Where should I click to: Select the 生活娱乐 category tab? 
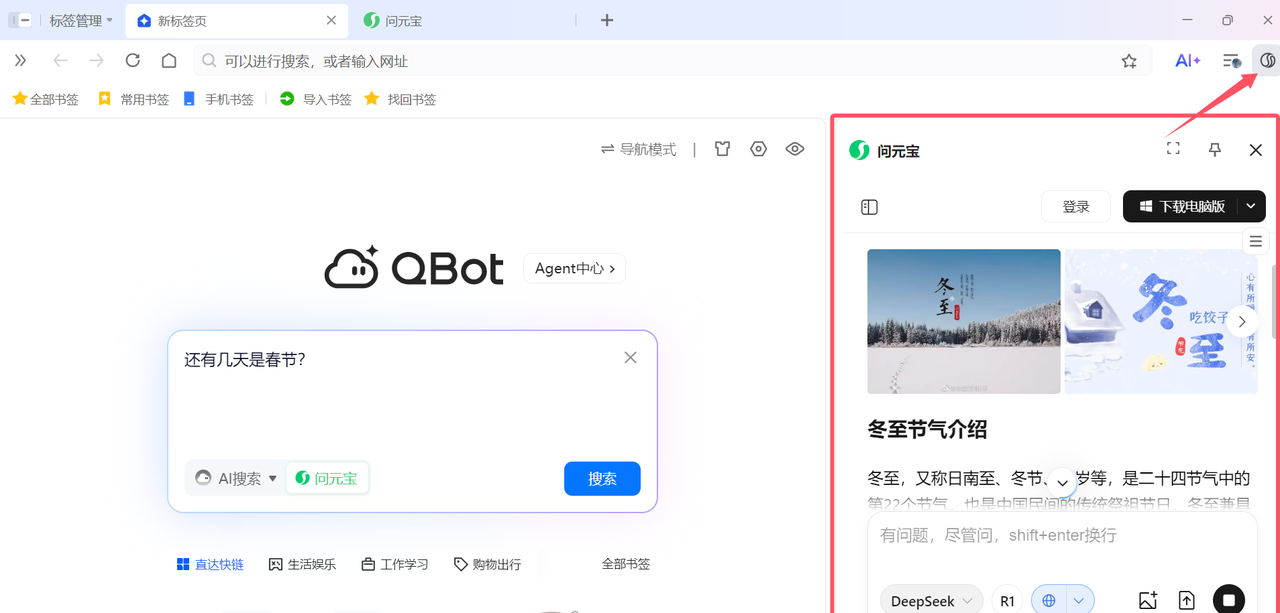(x=302, y=564)
